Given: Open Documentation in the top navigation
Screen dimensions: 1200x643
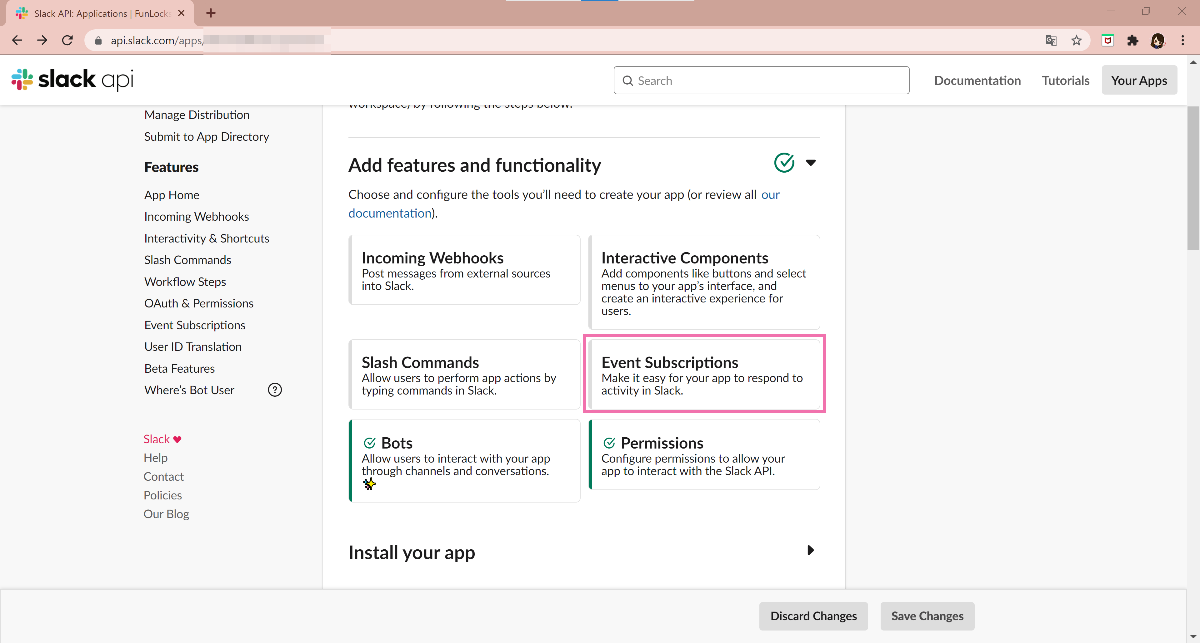Looking at the screenshot, I should pyautogui.click(x=977, y=81).
